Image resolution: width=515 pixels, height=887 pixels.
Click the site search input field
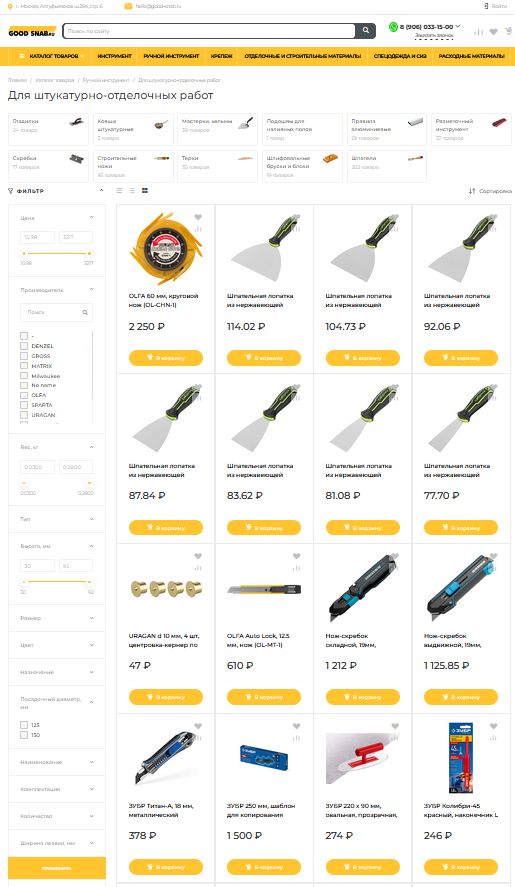pyautogui.click(x=209, y=31)
